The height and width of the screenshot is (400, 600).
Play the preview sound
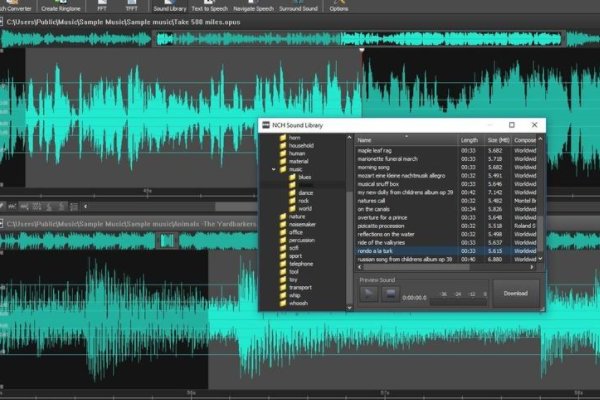tap(370, 295)
